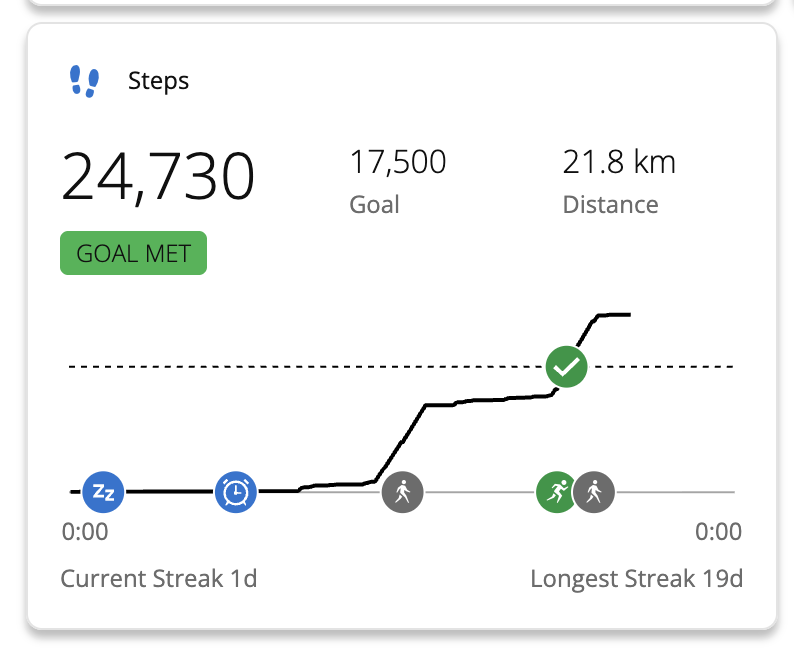
Task: Click the blue footprints Steps icon
Action: [84, 81]
